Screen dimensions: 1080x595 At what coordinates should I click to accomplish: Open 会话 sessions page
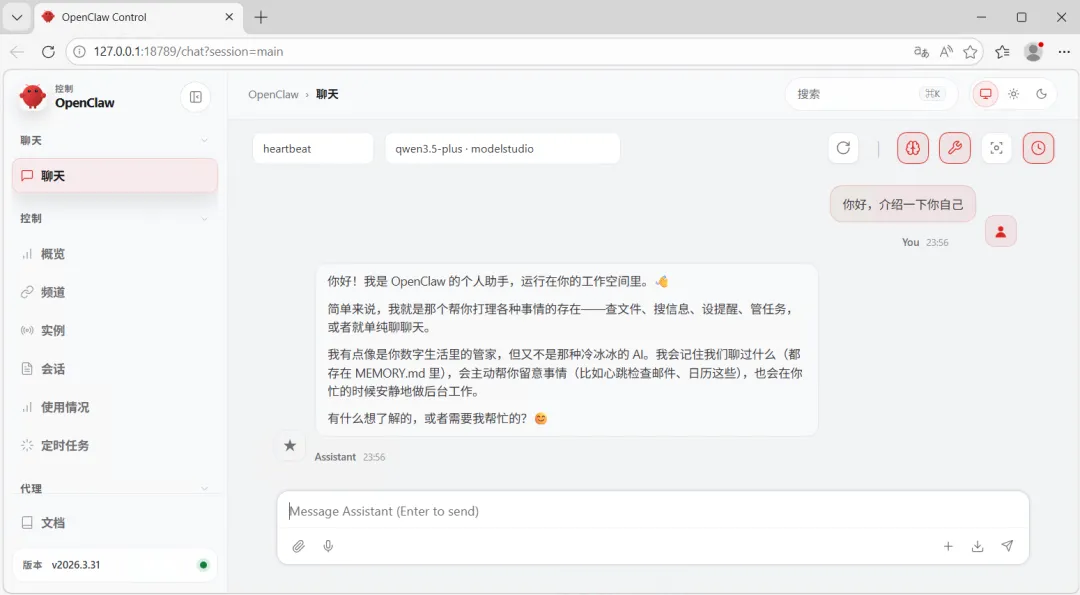click(x=115, y=369)
